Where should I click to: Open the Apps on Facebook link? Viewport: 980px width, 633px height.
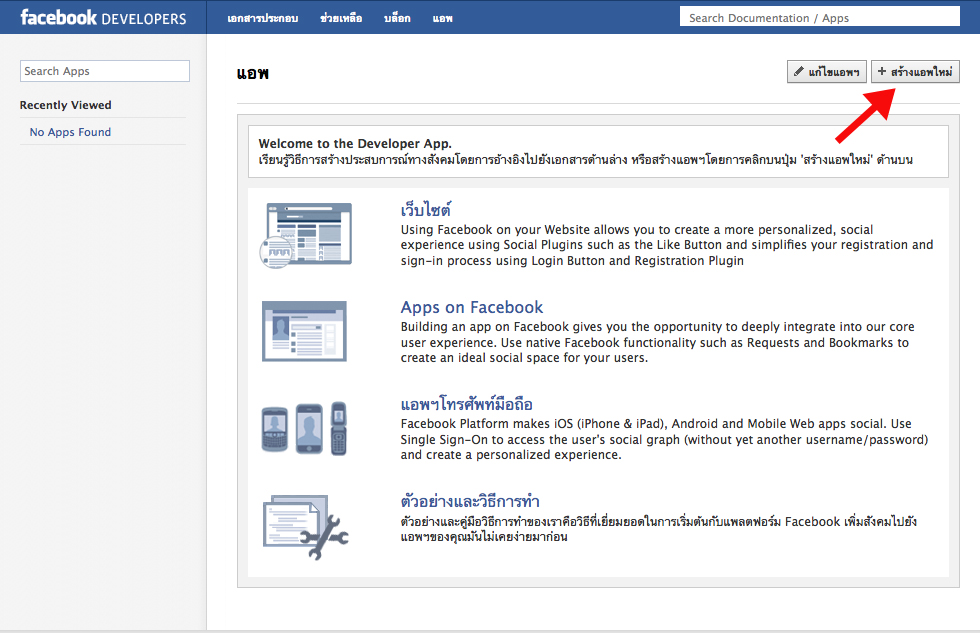(472, 307)
